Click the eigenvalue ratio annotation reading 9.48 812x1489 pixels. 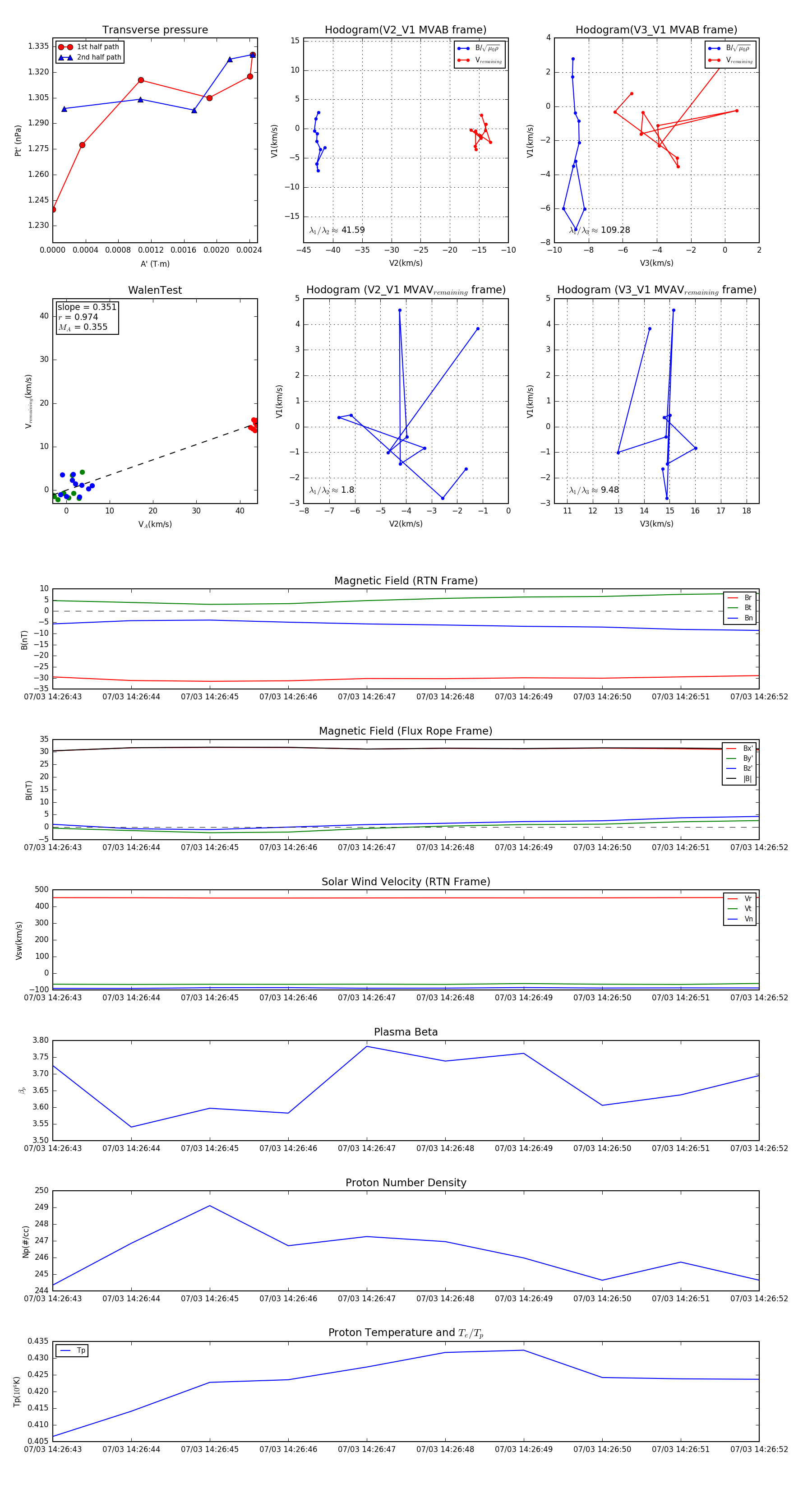click(594, 490)
